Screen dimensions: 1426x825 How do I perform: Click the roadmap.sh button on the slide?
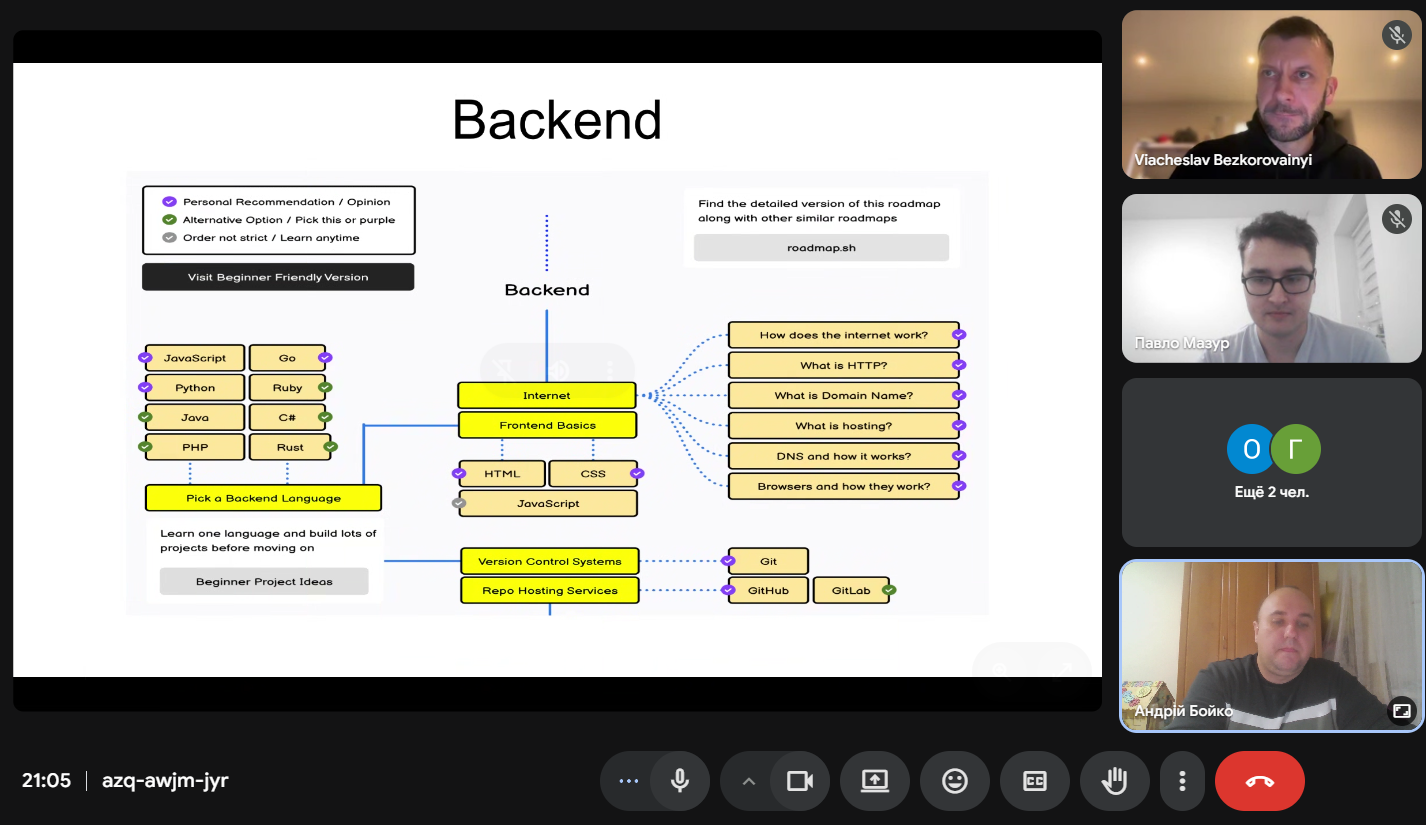click(820, 247)
